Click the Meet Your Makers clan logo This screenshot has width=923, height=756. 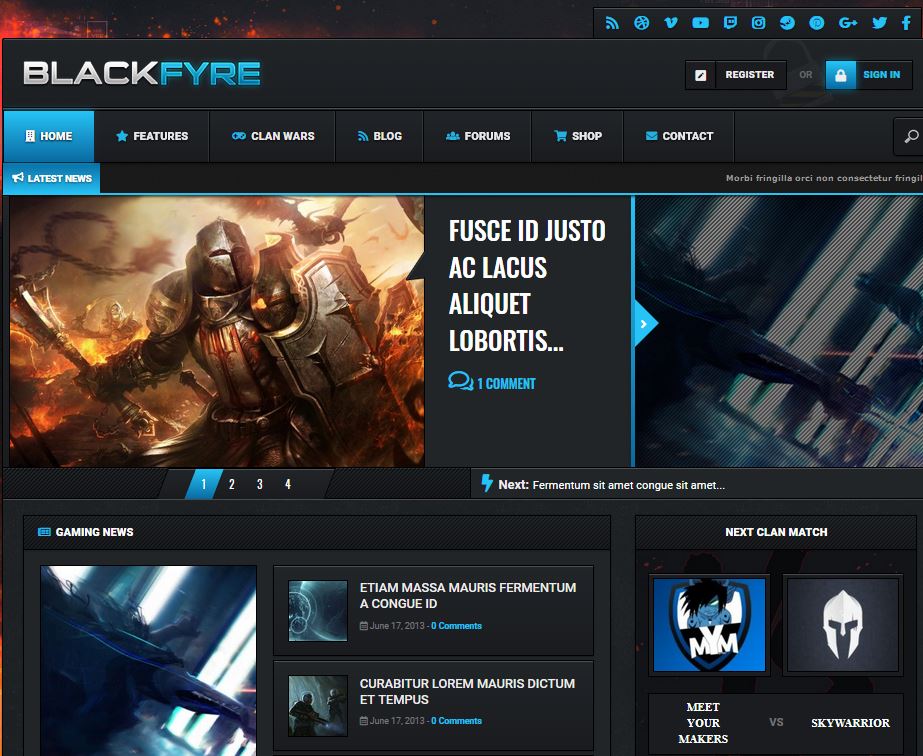(709, 625)
